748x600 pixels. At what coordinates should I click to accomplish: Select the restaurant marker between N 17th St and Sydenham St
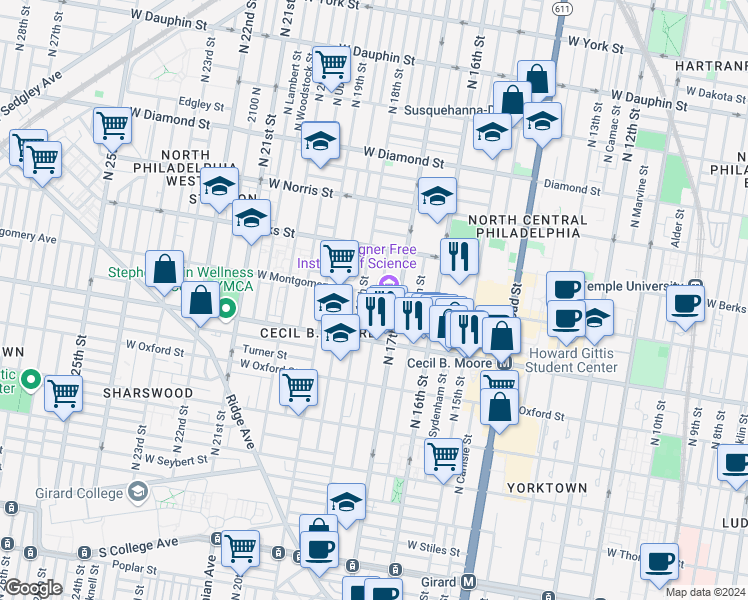[x=413, y=316]
